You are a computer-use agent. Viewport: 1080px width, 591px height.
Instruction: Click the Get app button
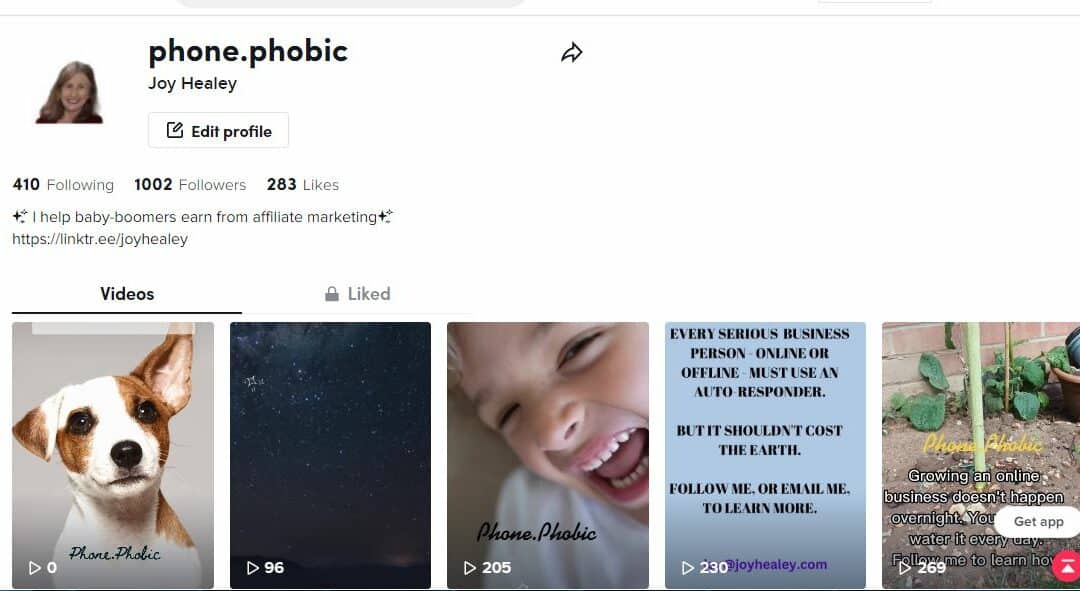[x=1038, y=521]
